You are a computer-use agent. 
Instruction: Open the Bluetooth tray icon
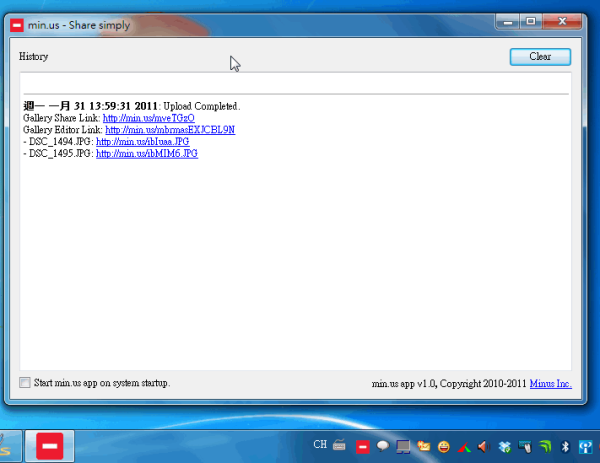(565, 447)
